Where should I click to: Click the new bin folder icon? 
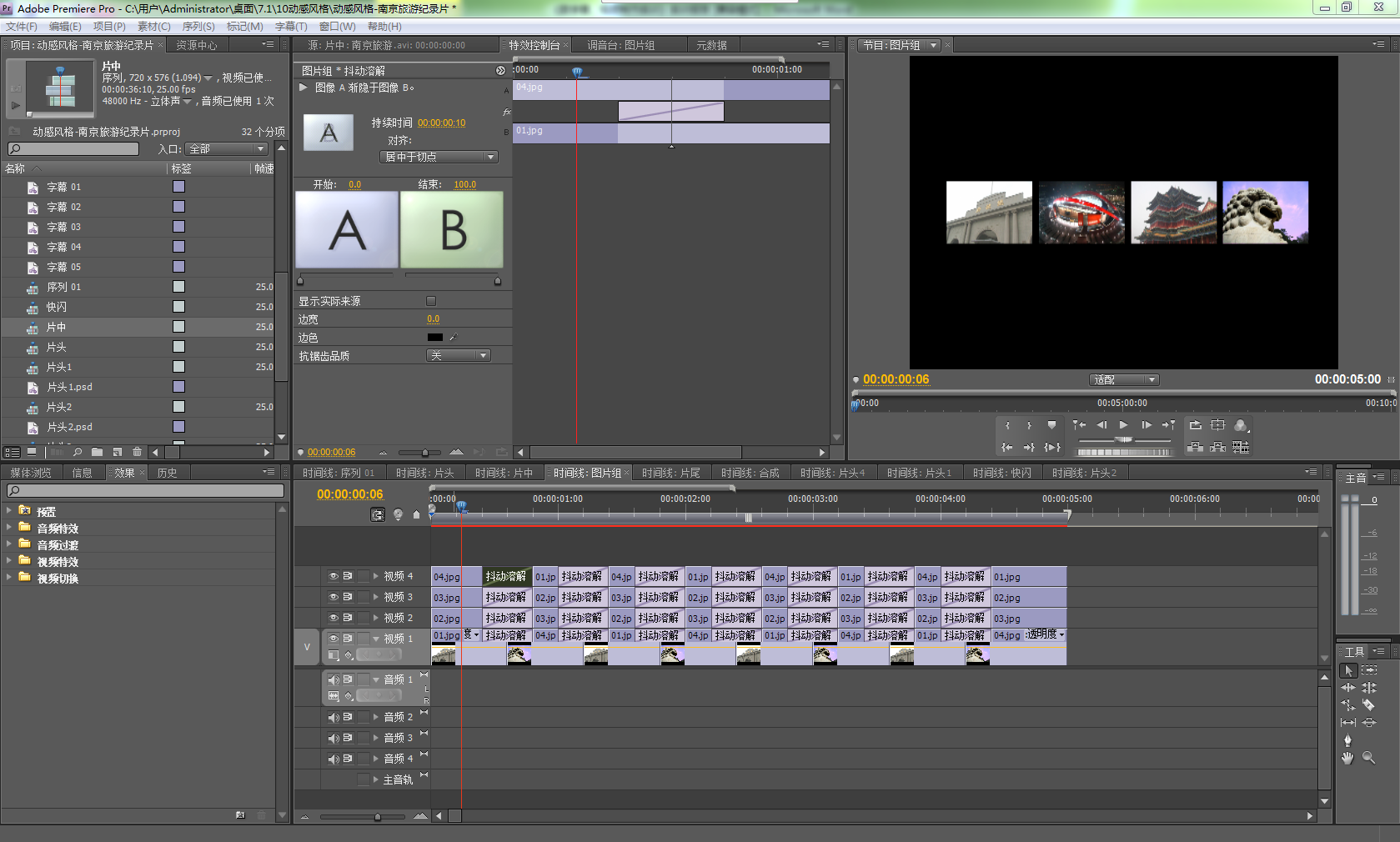click(98, 452)
